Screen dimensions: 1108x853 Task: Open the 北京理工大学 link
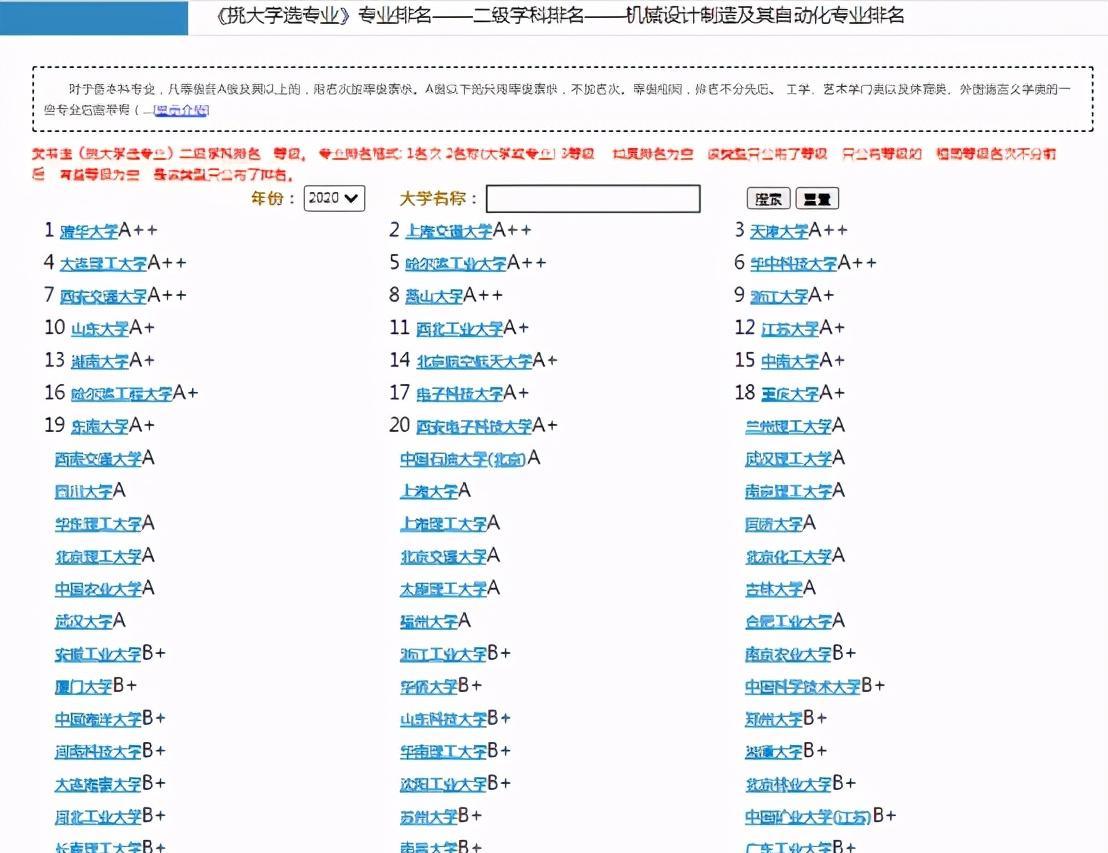click(x=98, y=556)
